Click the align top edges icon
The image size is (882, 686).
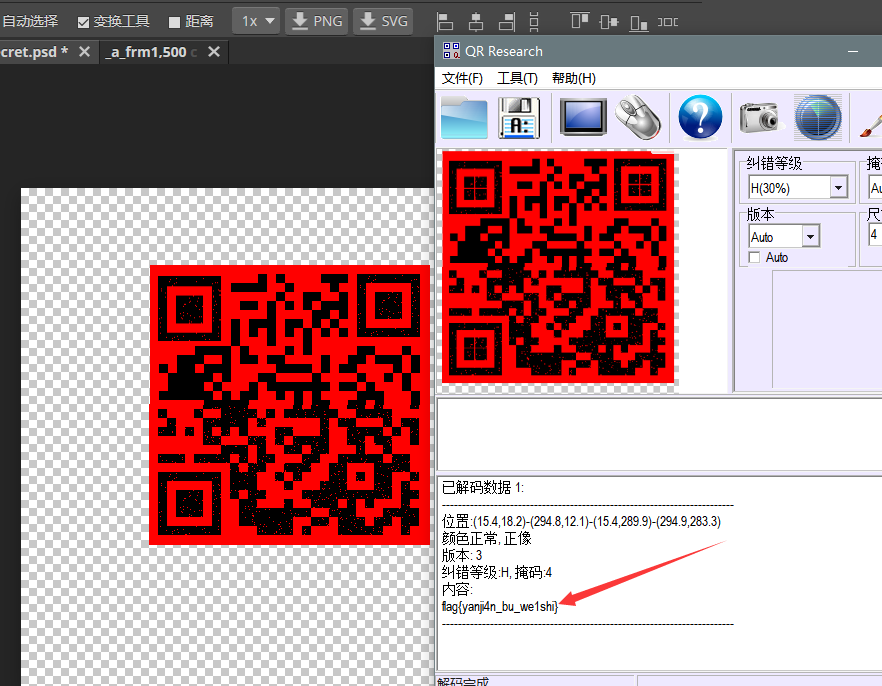tap(580, 21)
